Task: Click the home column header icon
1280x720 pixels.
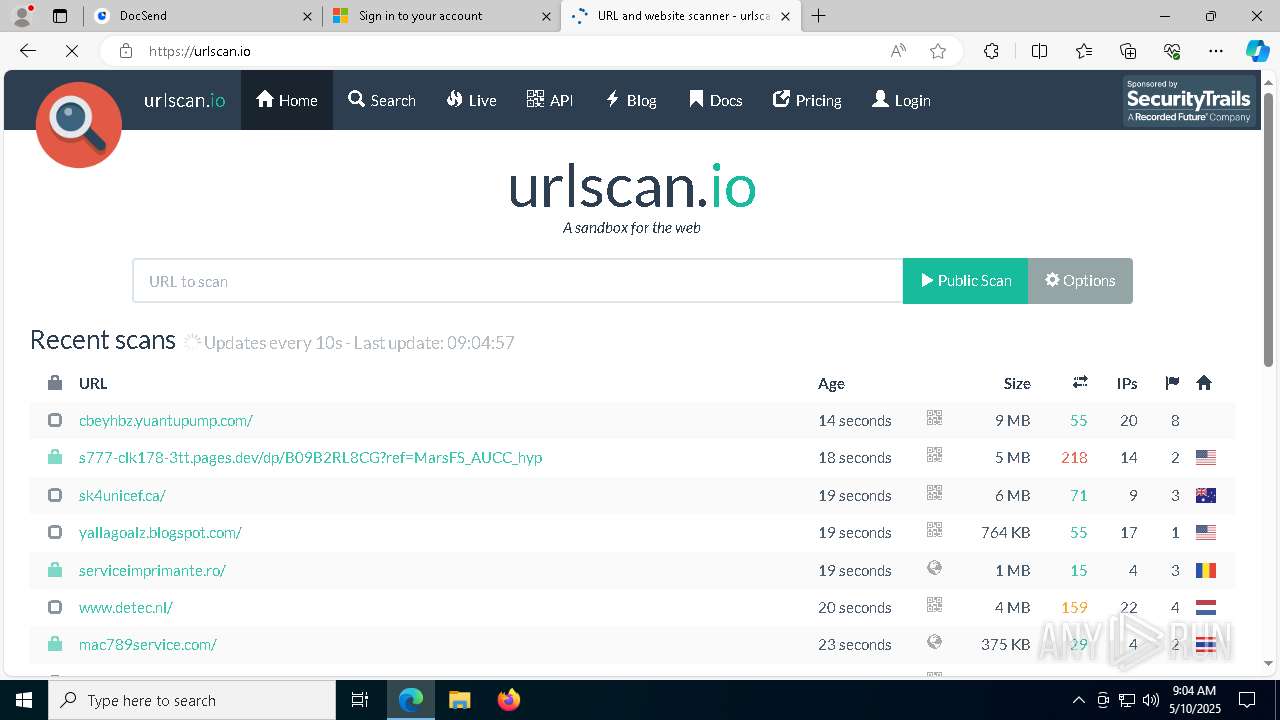Action: click(x=1204, y=382)
